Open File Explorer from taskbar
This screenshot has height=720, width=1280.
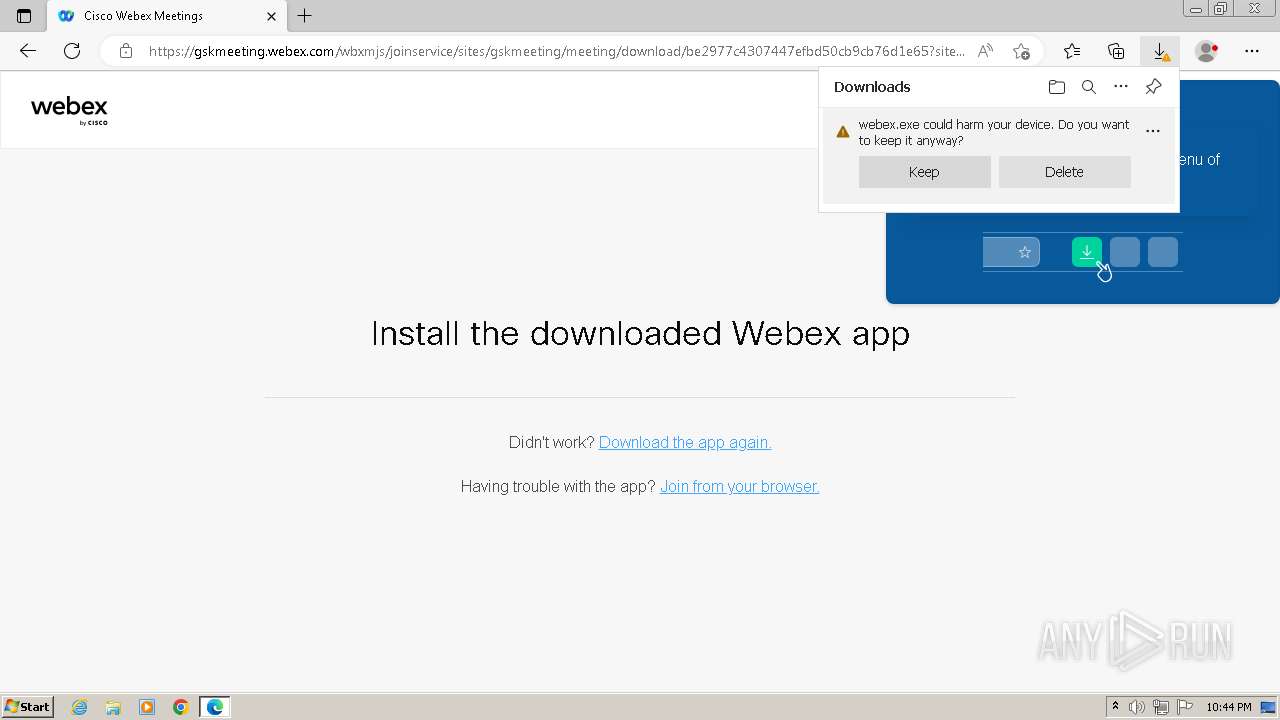[113, 707]
